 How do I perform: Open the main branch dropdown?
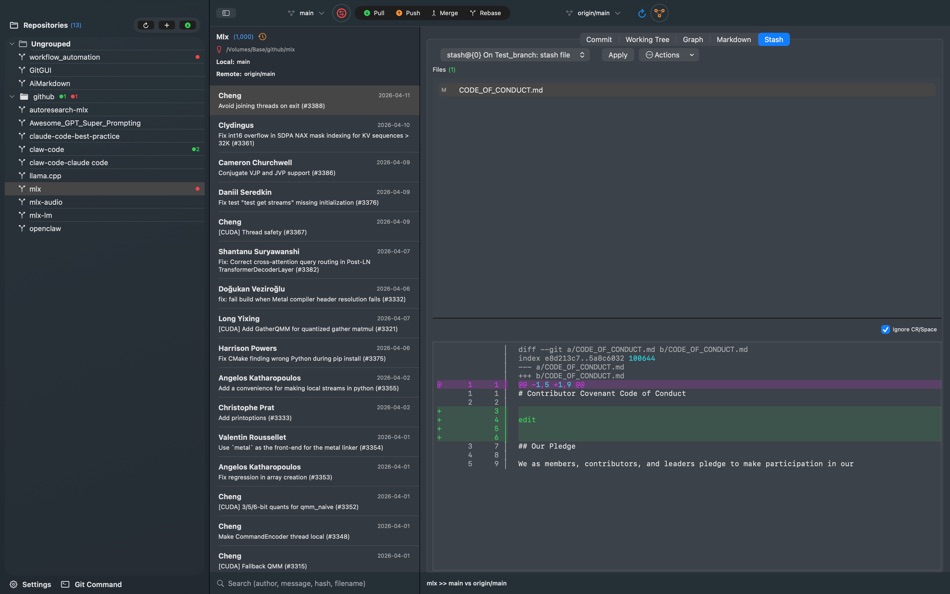pyautogui.click(x=306, y=13)
